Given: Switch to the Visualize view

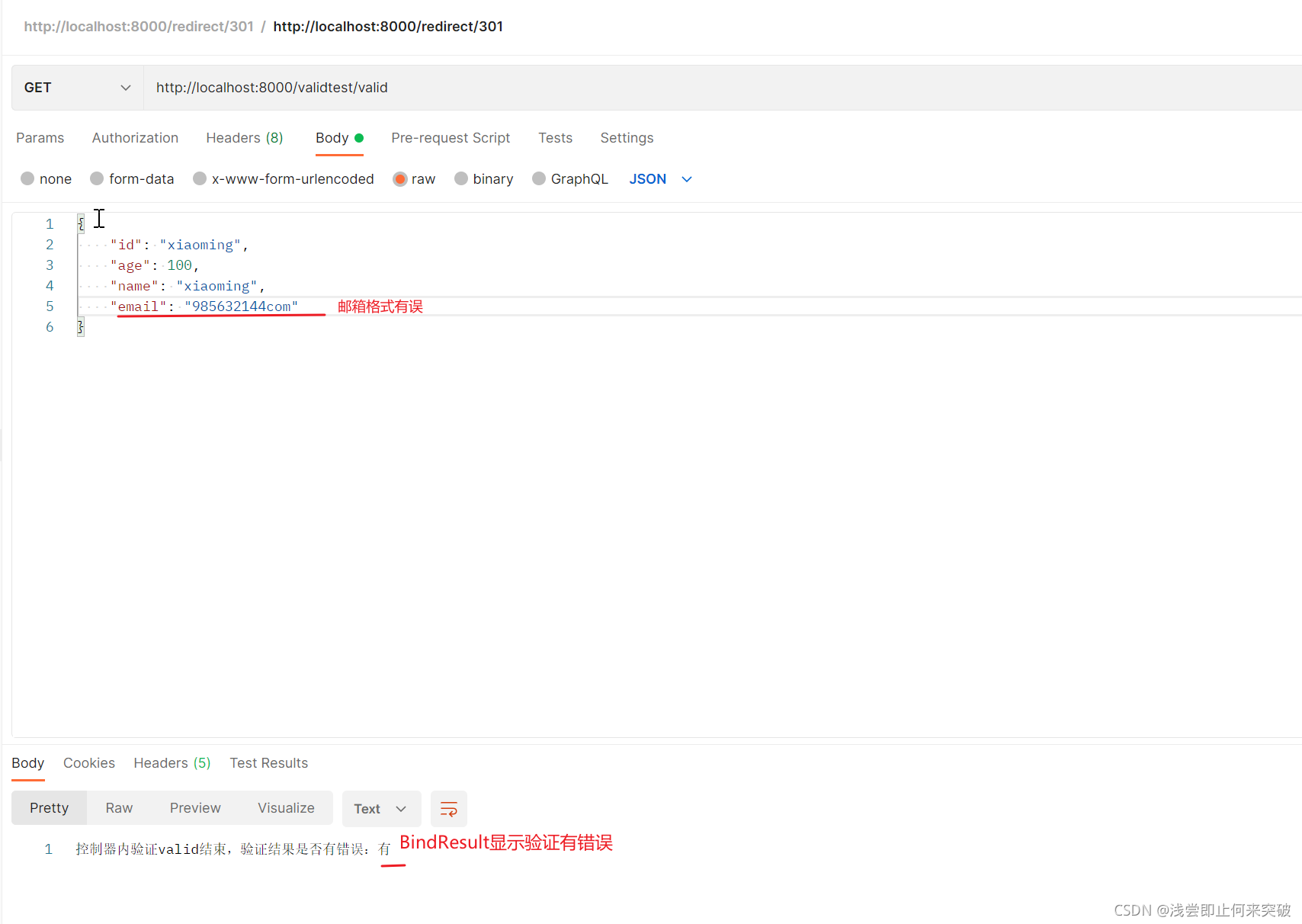Looking at the screenshot, I should [x=286, y=808].
